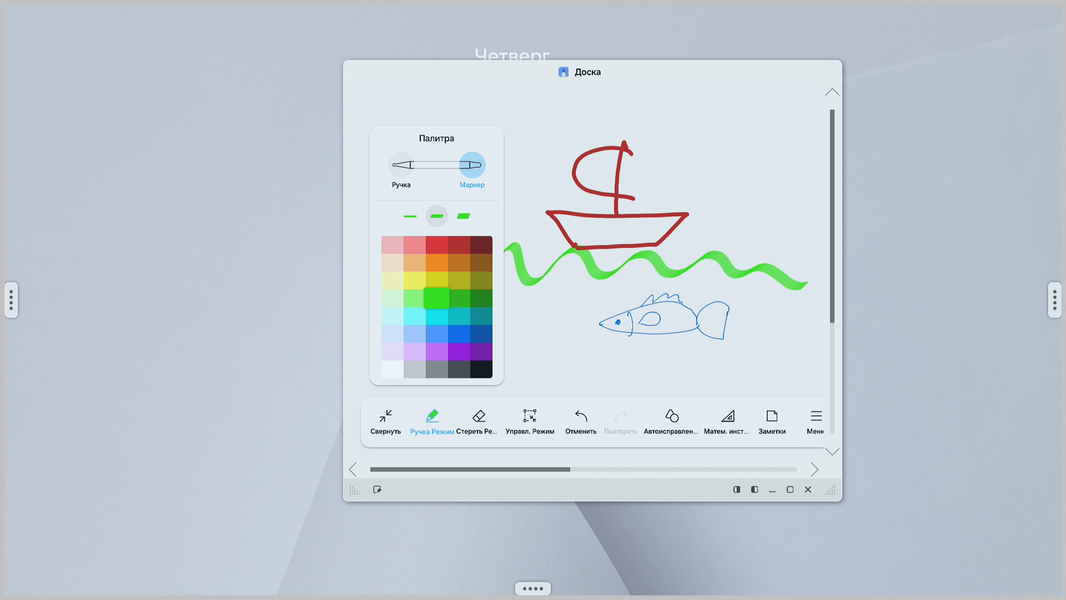Select the medium stroke width
Viewport: 1066px width, 600px height.
point(436,216)
